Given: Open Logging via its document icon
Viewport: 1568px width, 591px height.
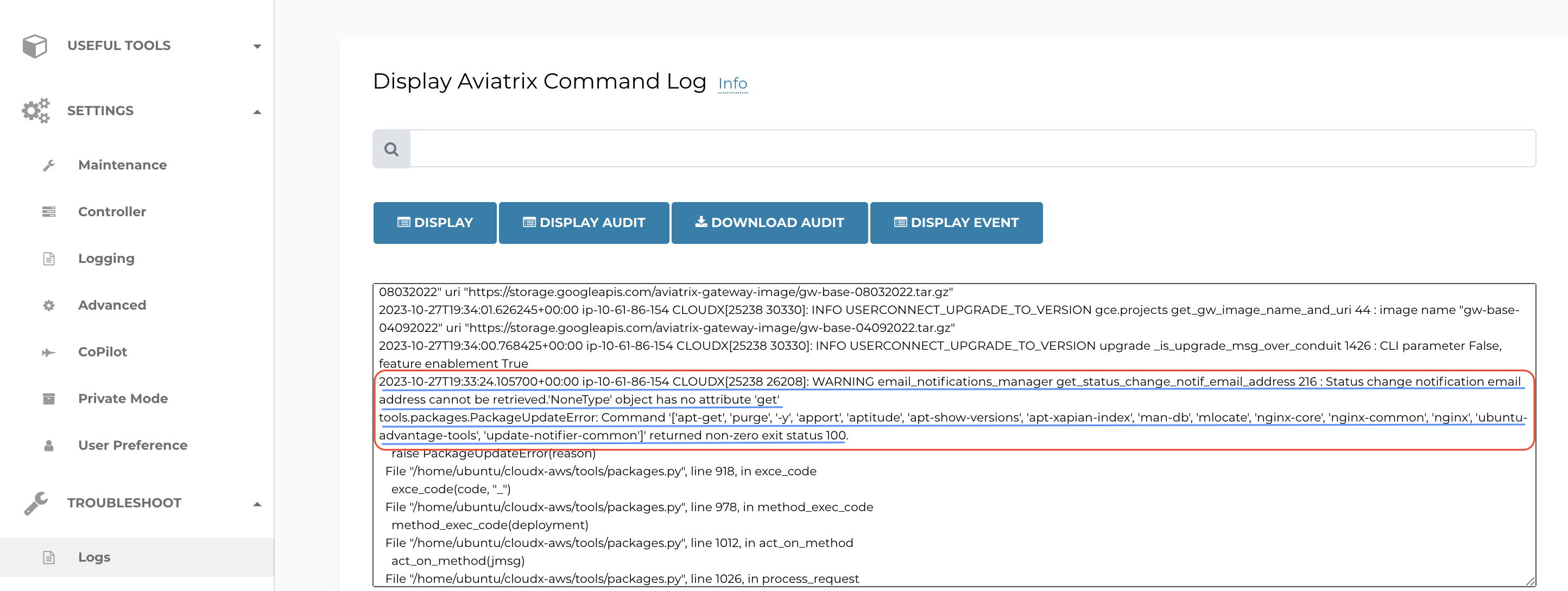Looking at the screenshot, I should pyautogui.click(x=49, y=257).
